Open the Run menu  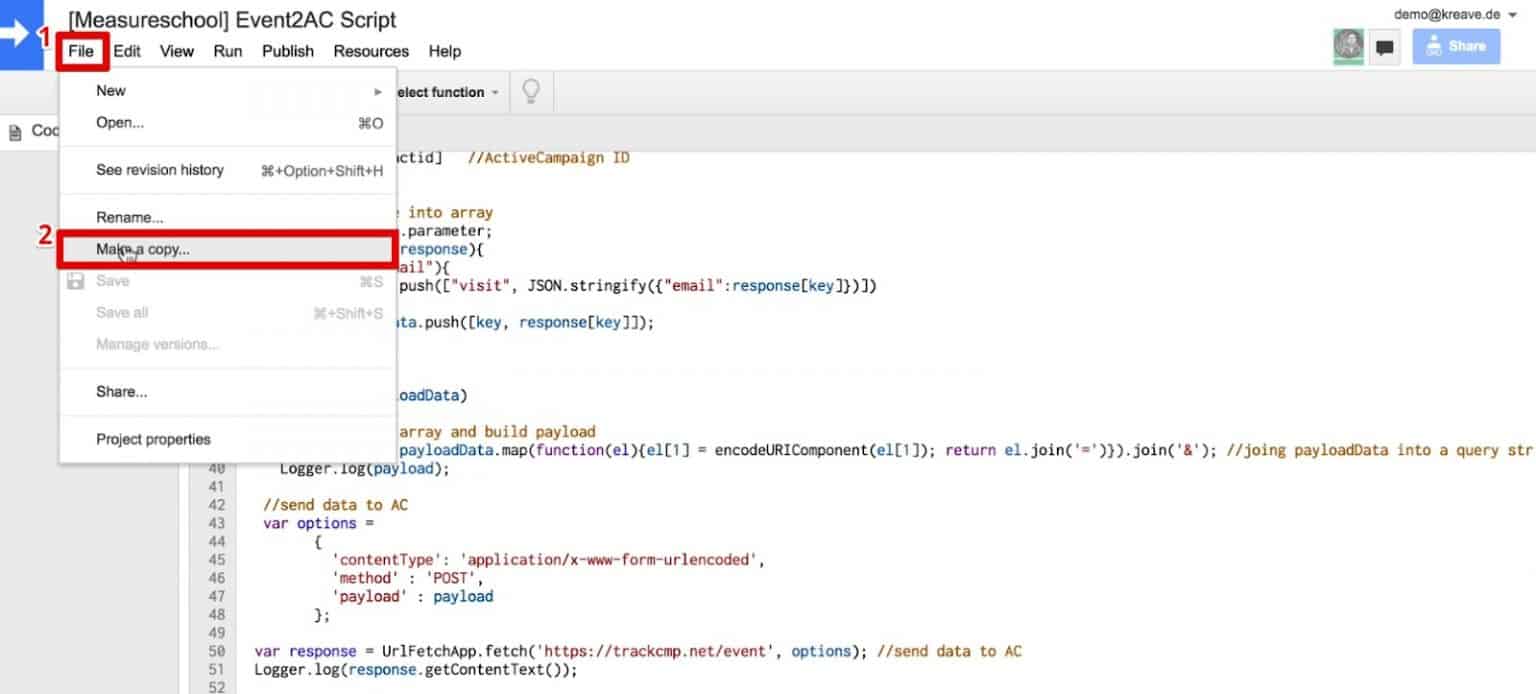click(x=228, y=51)
